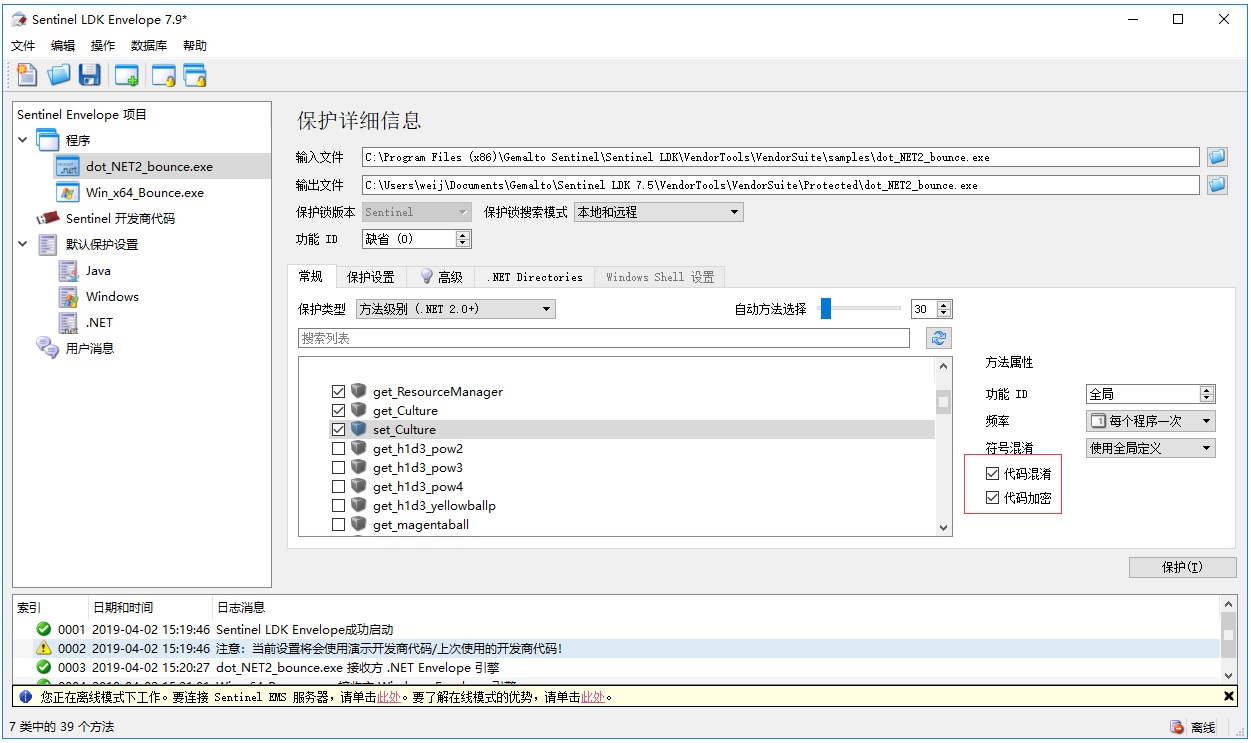Click the green check icon on log 0001
The height and width of the screenshot is (743, 1251).
(43, 629)
